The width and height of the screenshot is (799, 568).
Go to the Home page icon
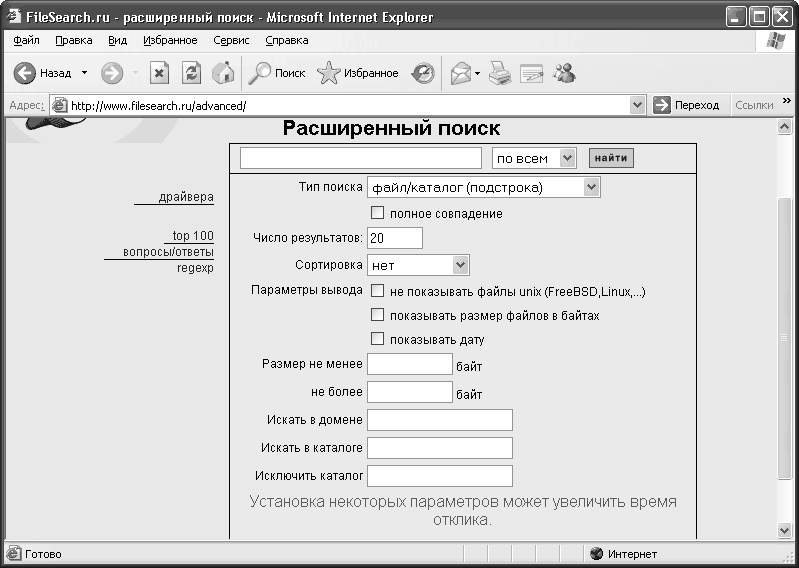pyautogui.click(x=223, y=73)
